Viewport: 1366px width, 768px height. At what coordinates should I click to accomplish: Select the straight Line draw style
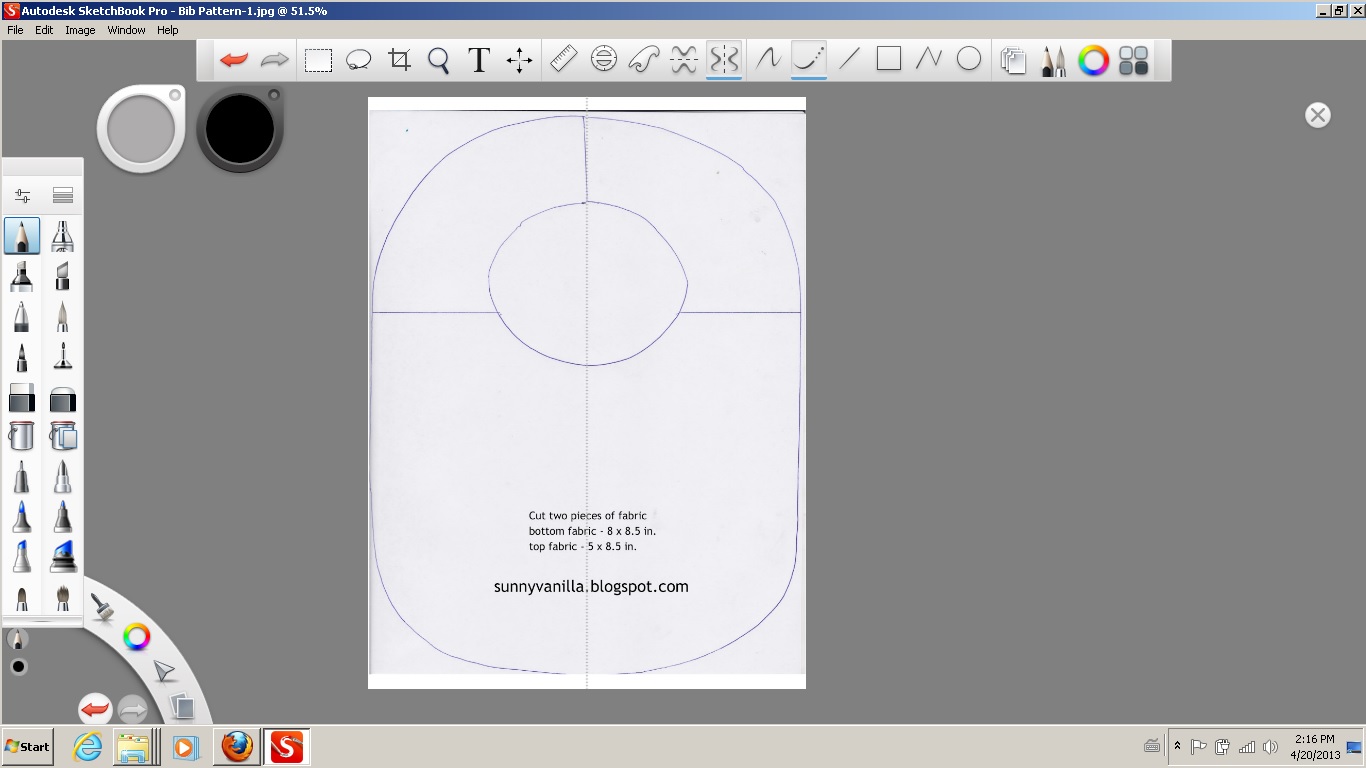tap(849, 60)
